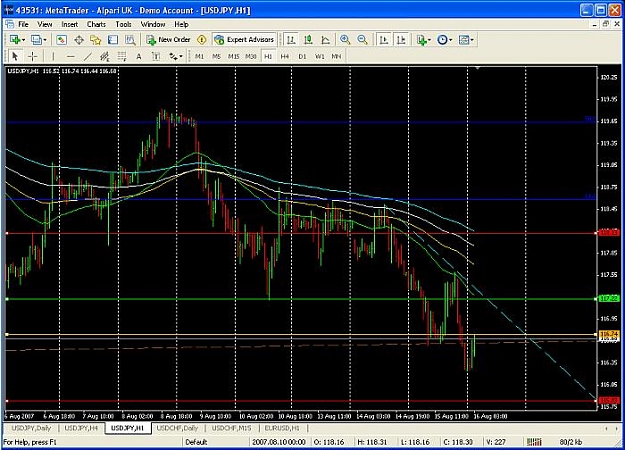This screenshot has height=450, width=625.
Task: Expand the Periodicity clock dropdown arrow
Action: [x=450, y=40]
